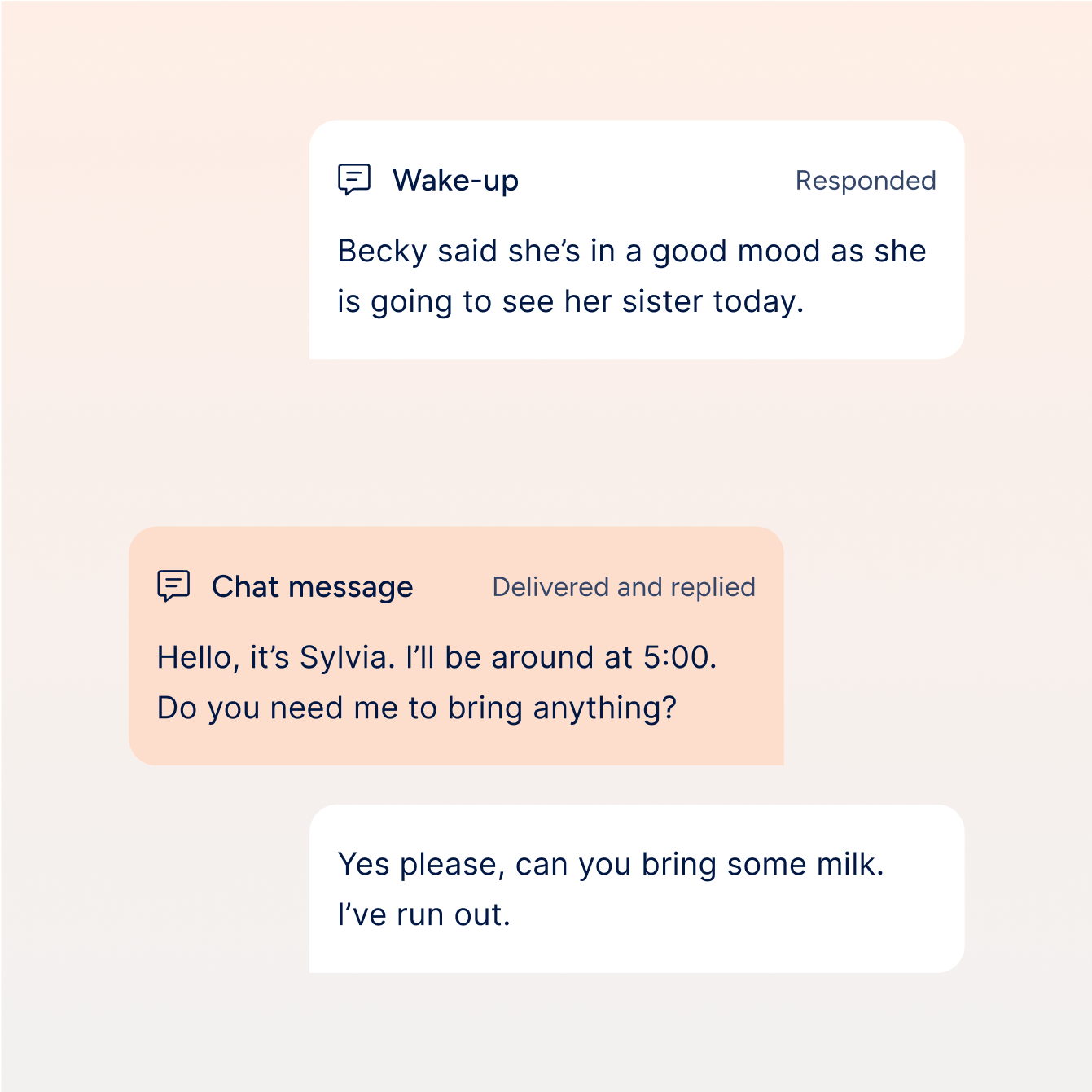Image resolution: width=1092 pixels, height=1092 pixels.
Task: Click the line "is going to see her sister today."
Action: pos(571,301)
